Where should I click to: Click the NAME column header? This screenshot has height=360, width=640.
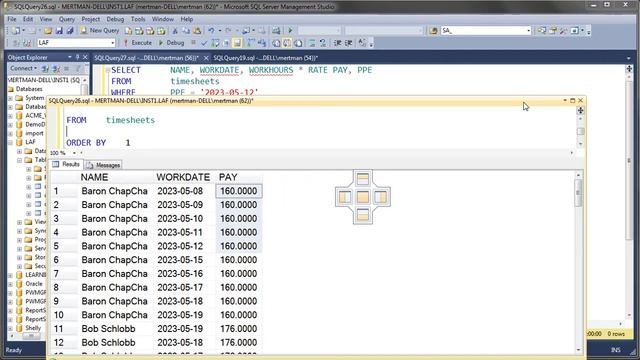coord(115,177)
